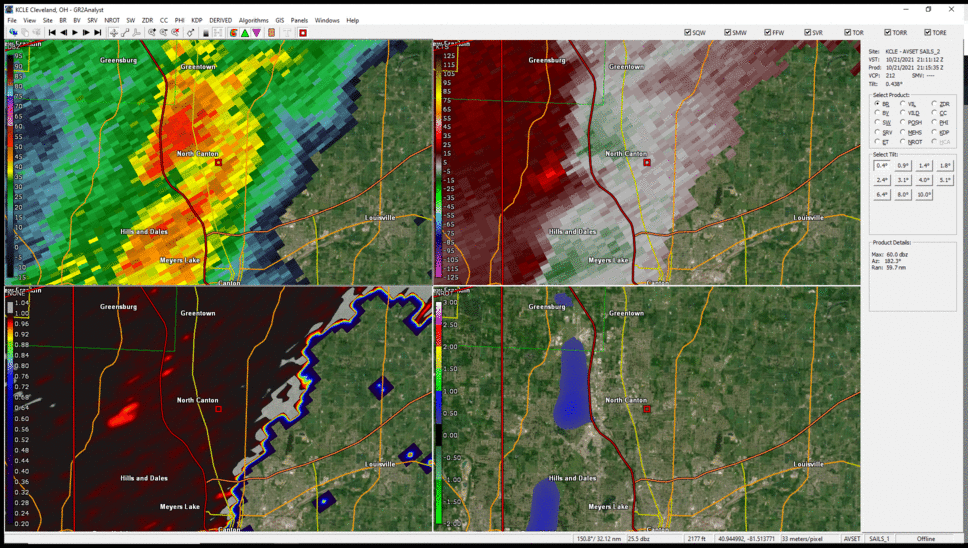Screen dimensions: 968x548
Task: Click the red square record icon
Action: [x=303, y=33]
